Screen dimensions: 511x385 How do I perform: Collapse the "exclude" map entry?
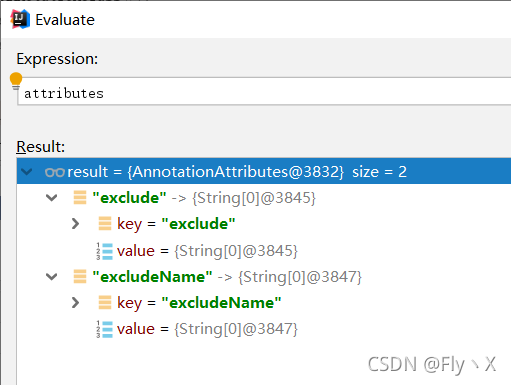52,198
